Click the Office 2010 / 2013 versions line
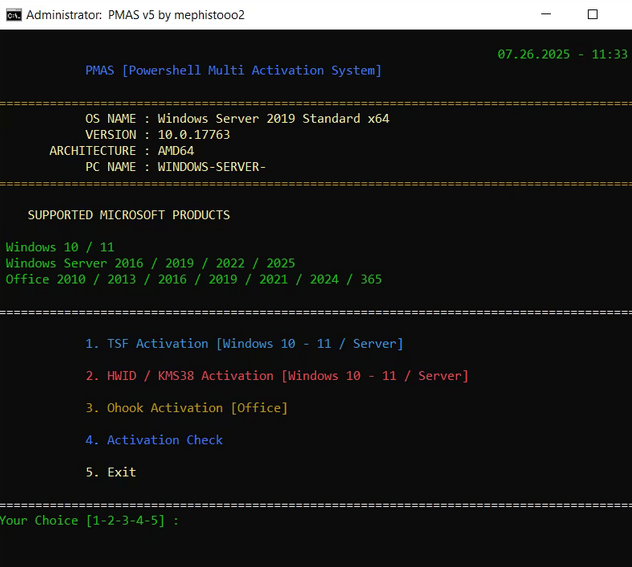Screen dimensions: 632x567 click(193, 279)
